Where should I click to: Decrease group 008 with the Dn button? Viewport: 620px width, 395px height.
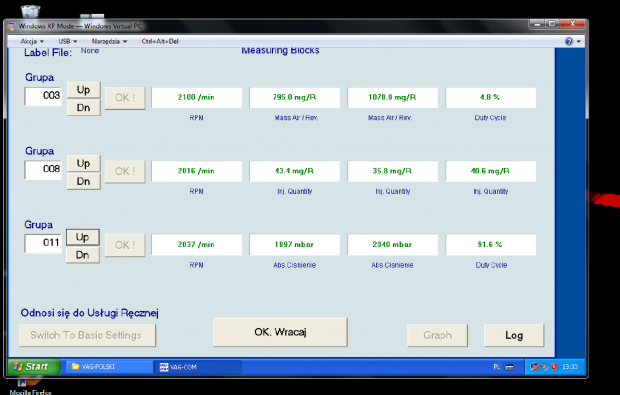point(83,181)
